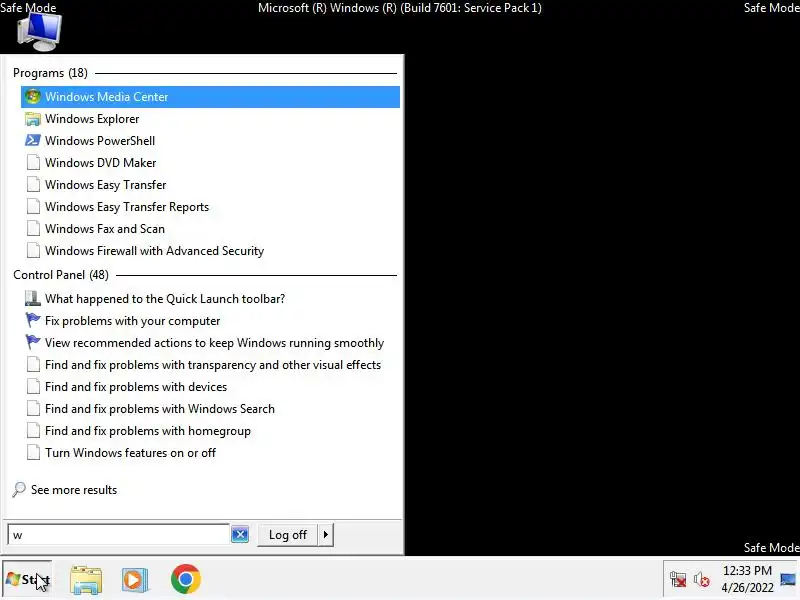Image resolution: width=800 pixels, height=600 pixels.
Task: Launch Windows Fax and Scan
Action: (x=210, y=229)
